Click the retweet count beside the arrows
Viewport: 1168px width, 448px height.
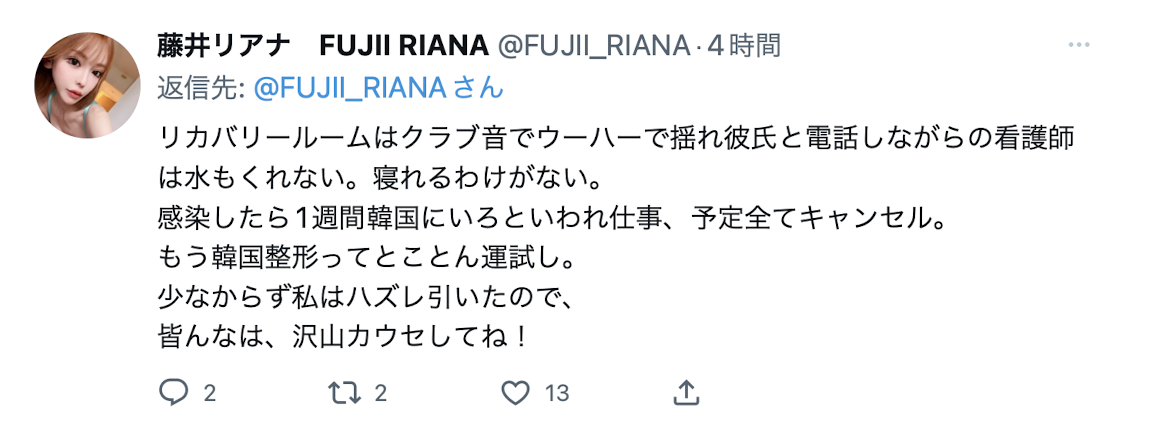(x=380, y=393)
